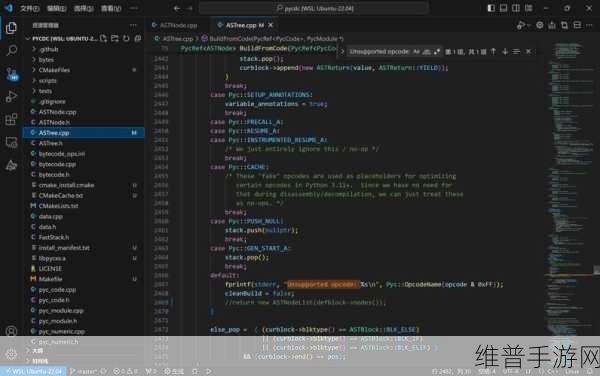600x376 pixels.
Task: Toggle the primary side bar layout button
Action: [491, 8]
